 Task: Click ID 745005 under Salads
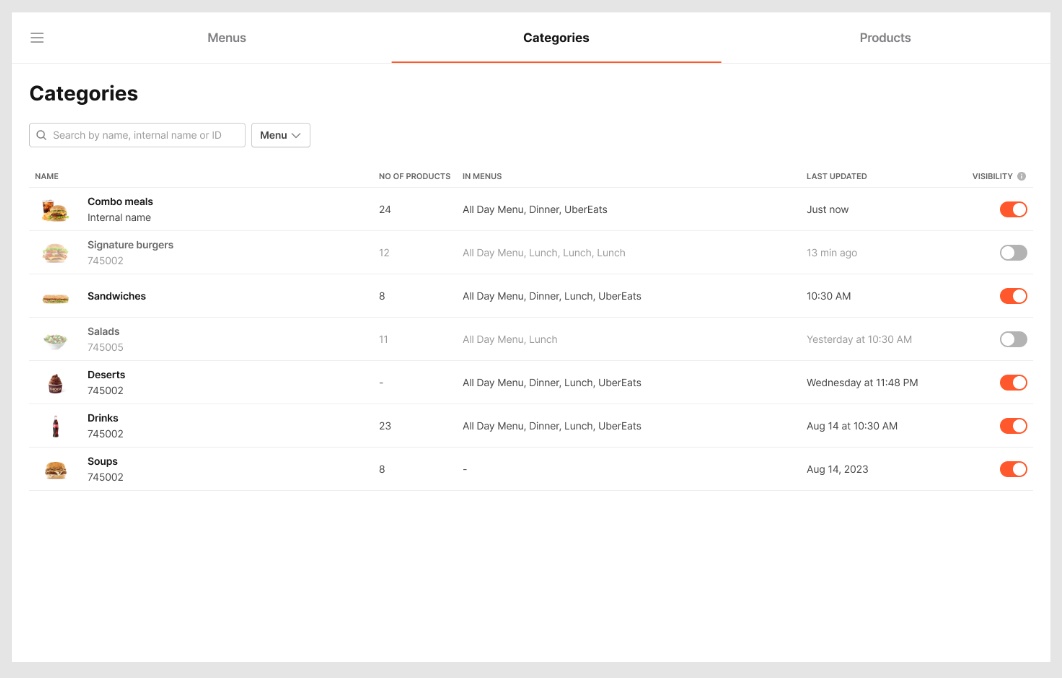[x=106, y=347]
